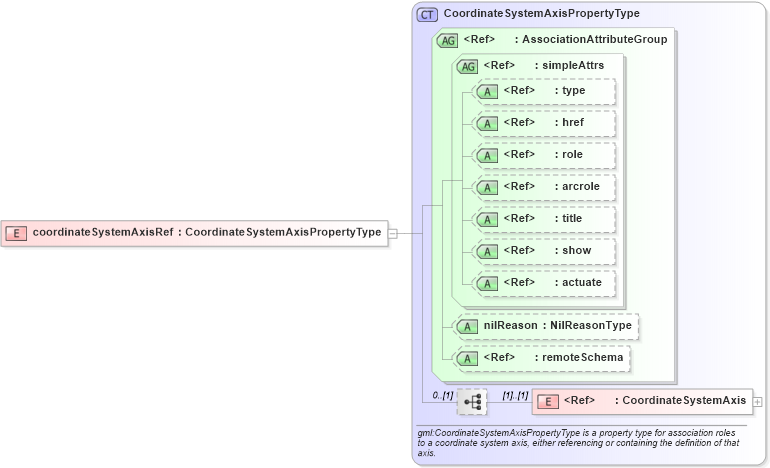Select the AssociationAttributeGroup reference label
The height and width of the screenshot is (468, 770).
point(591,39)
